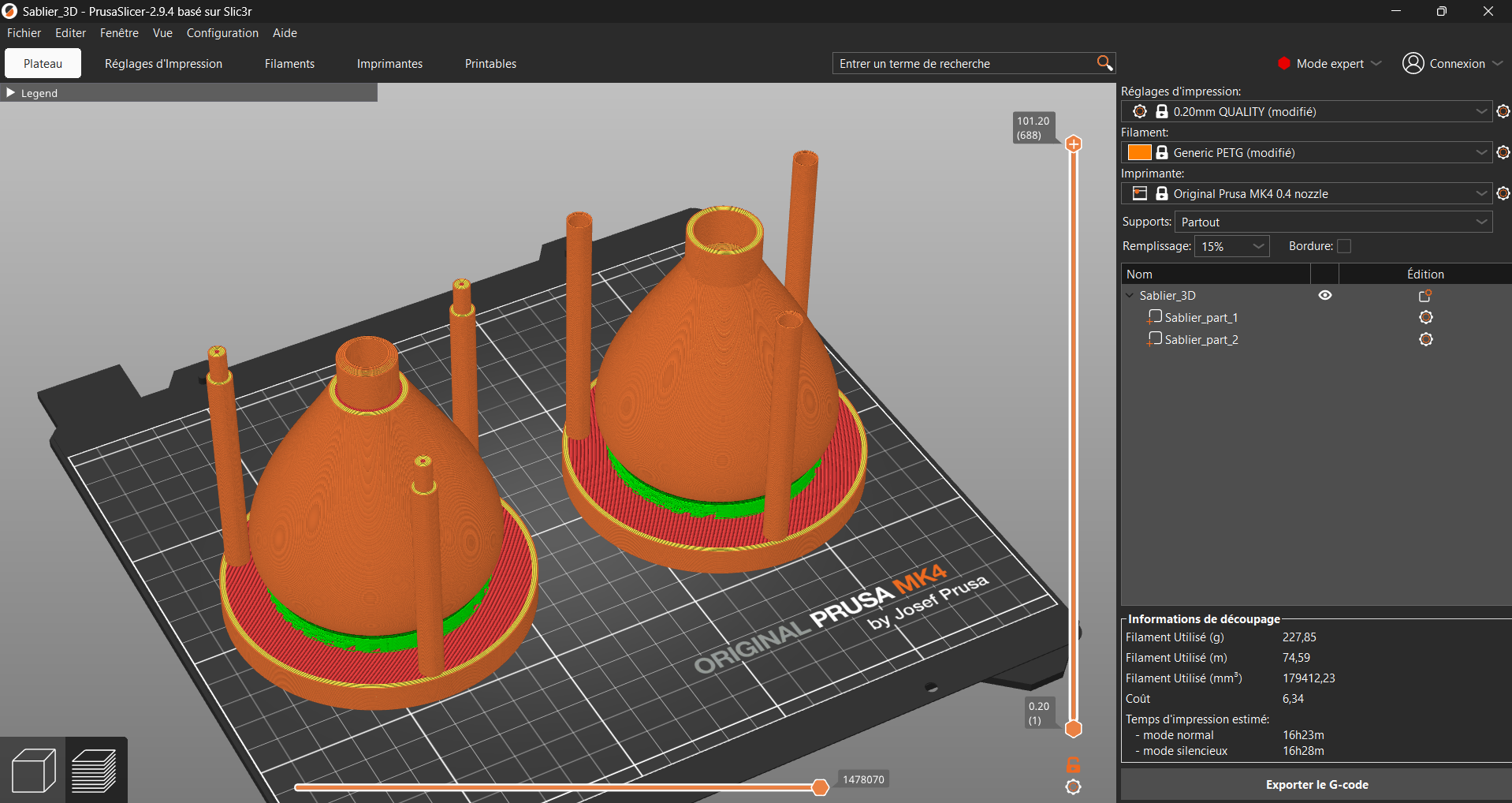The image size is (1512, 803).
Task: Toggle visibility eye for Sablier_3D
Action: [1324, 296]
